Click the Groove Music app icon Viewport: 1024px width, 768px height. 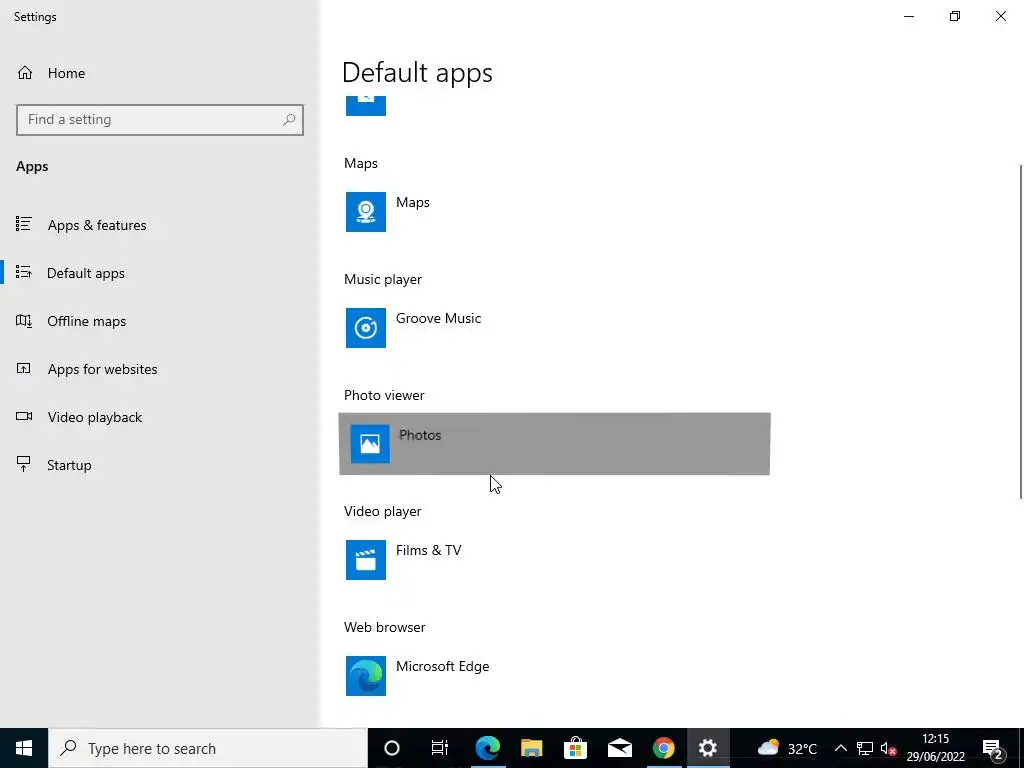[366, 328]
